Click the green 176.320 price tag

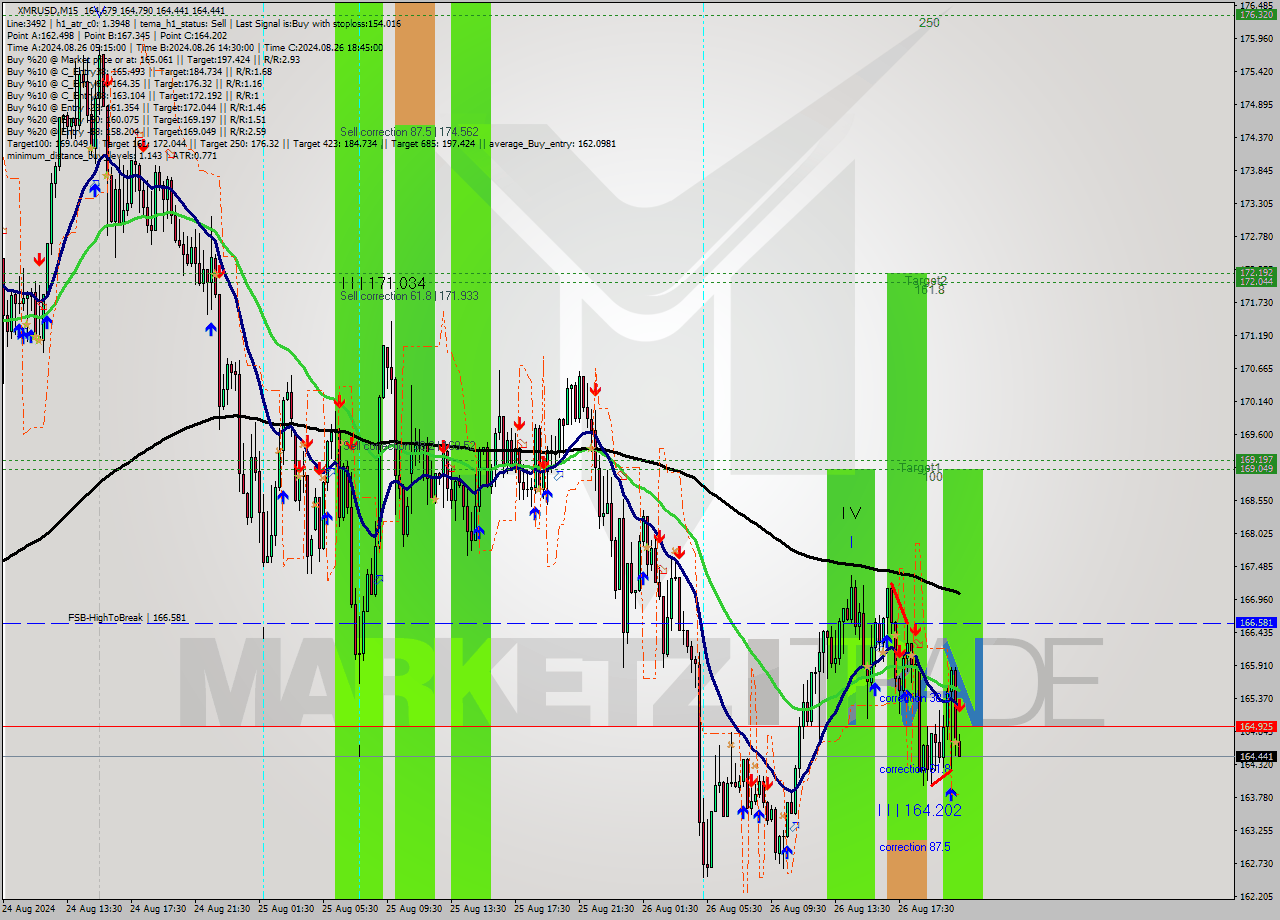pos(1256,15)
